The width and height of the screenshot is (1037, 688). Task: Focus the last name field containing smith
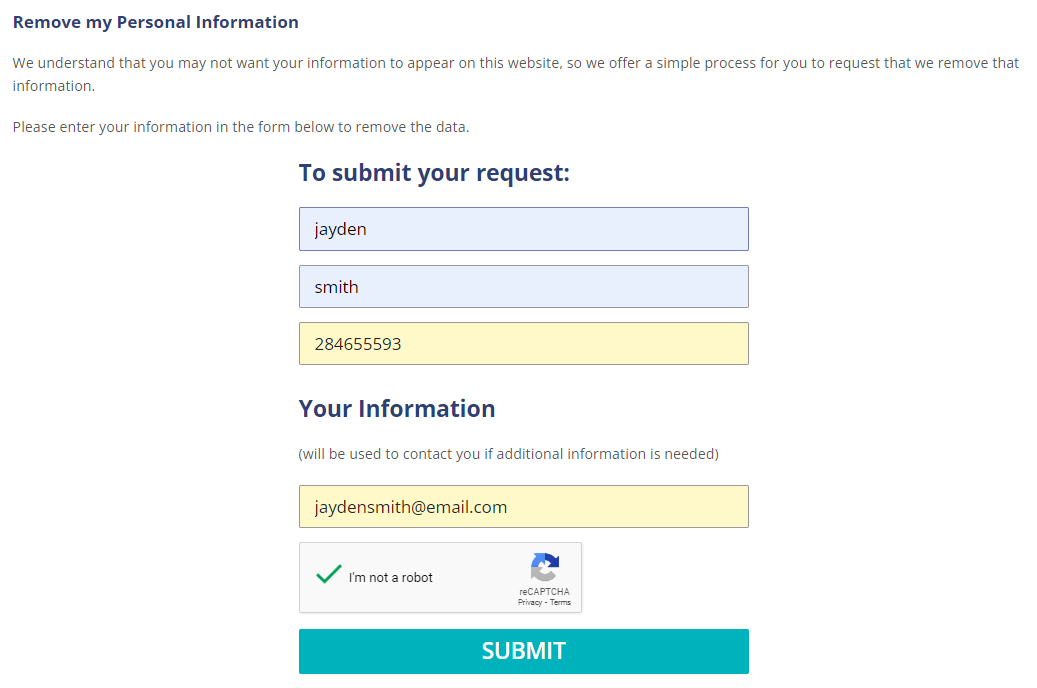point(524,286)
